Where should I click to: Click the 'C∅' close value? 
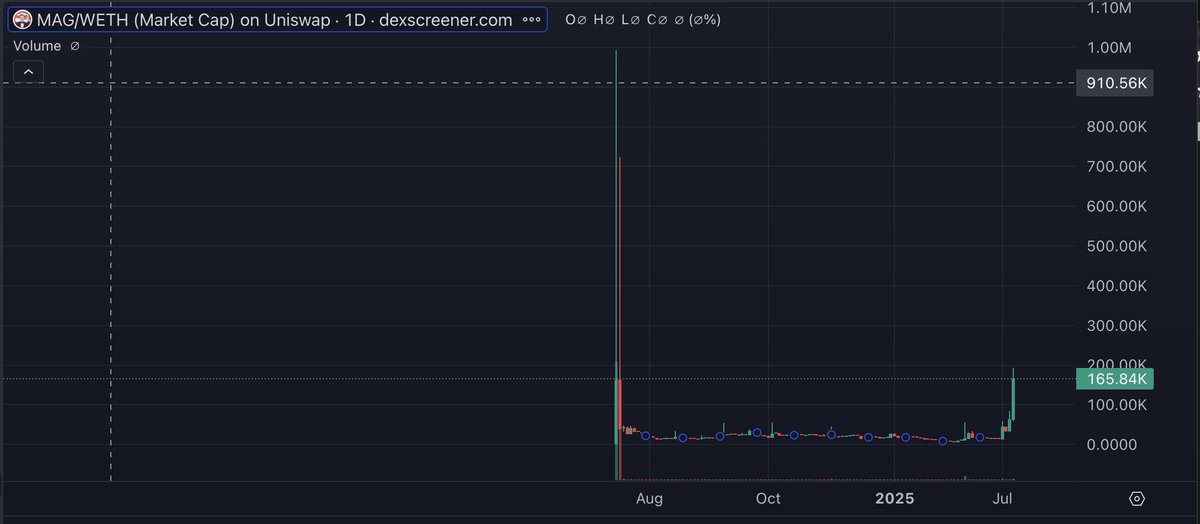click(657, 20)
